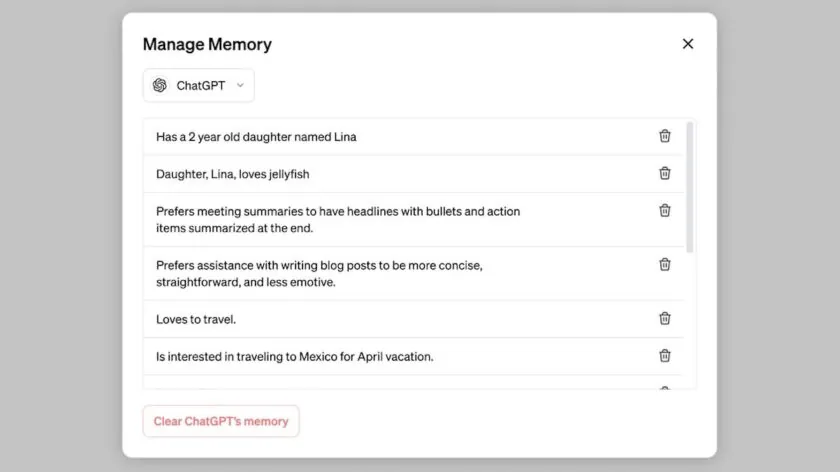Click the partially visible trash icon at list bottom

[x=665, y=387]
